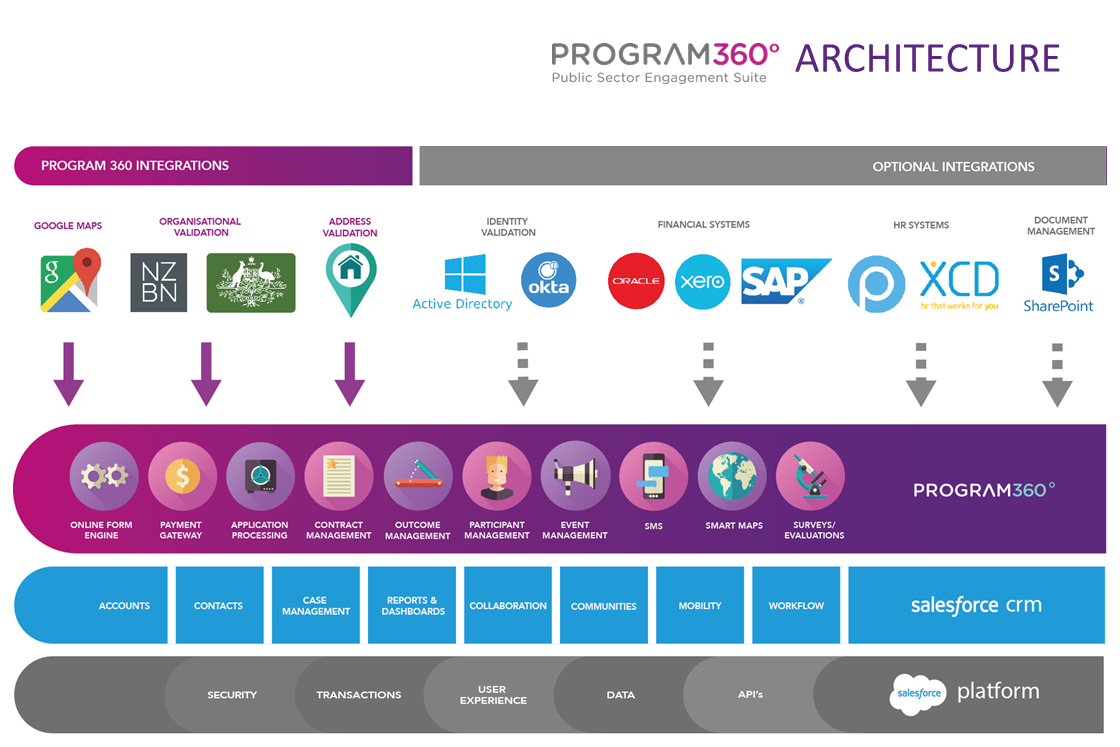Click the "platform" text beside the Salesforce cloud
Viewport: 1120px width, 747px height.
(998, 691)
